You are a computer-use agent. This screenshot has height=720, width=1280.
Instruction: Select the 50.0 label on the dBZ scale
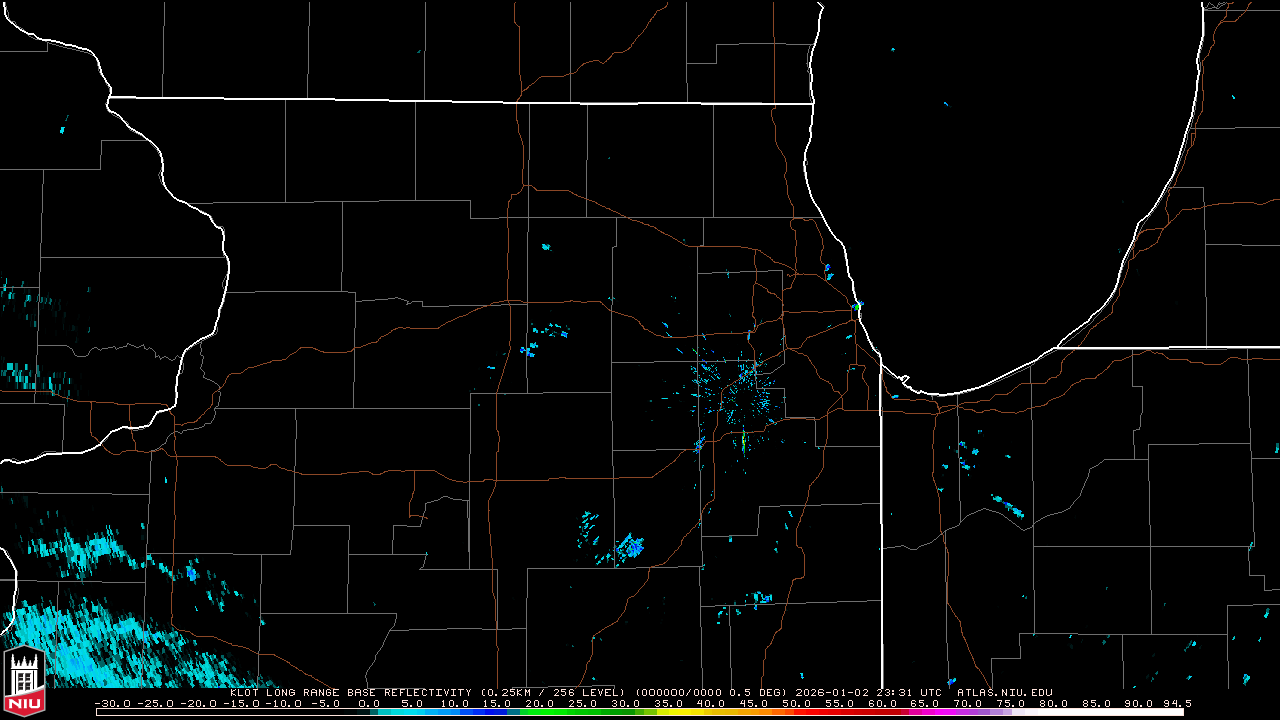(x=795, y=703)
